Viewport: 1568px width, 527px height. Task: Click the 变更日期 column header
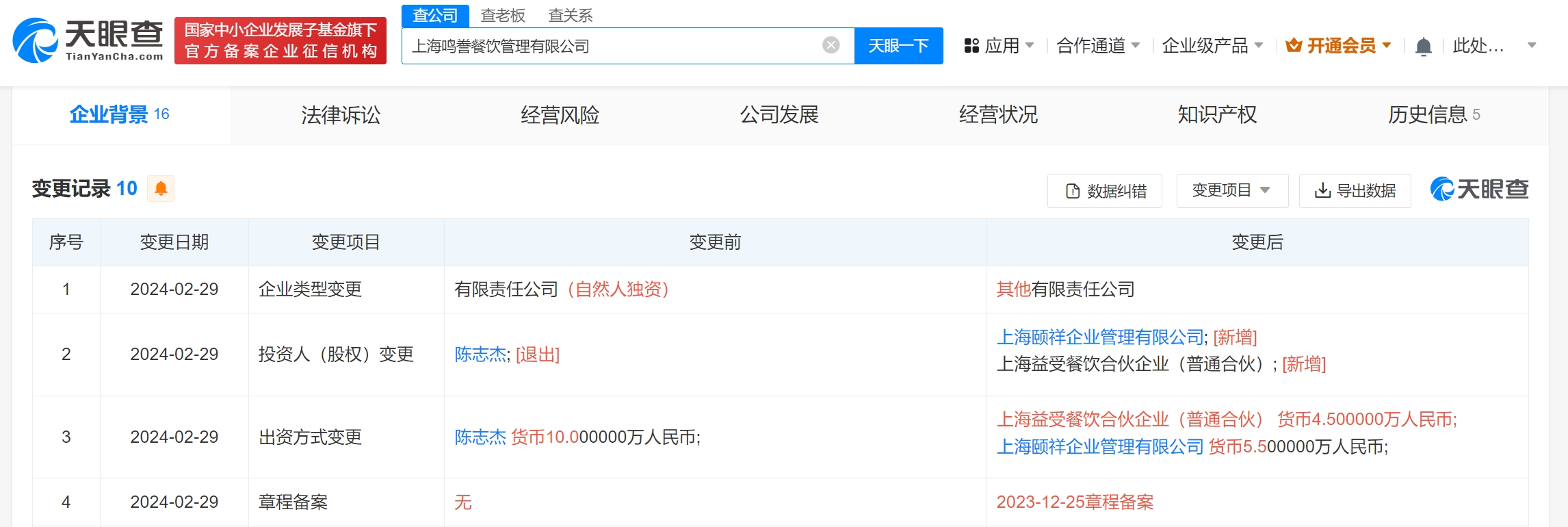tap(174, 242)
